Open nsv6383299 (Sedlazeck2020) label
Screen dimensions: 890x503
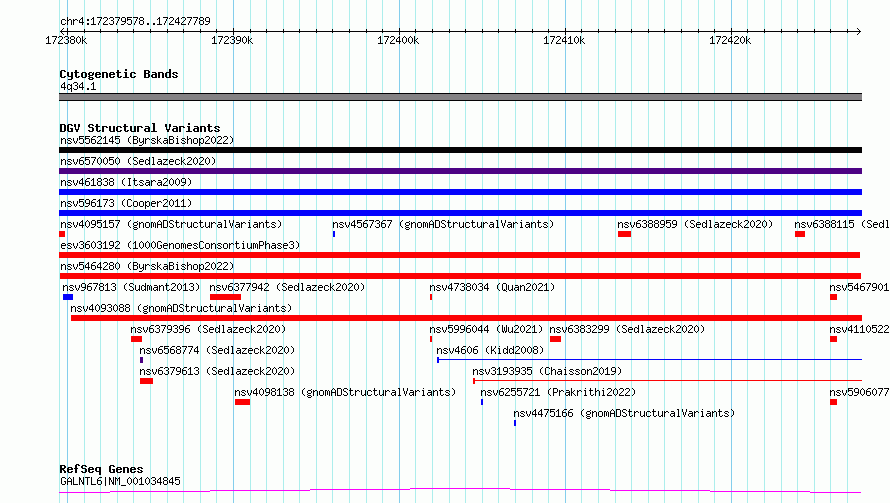(627, 329)
